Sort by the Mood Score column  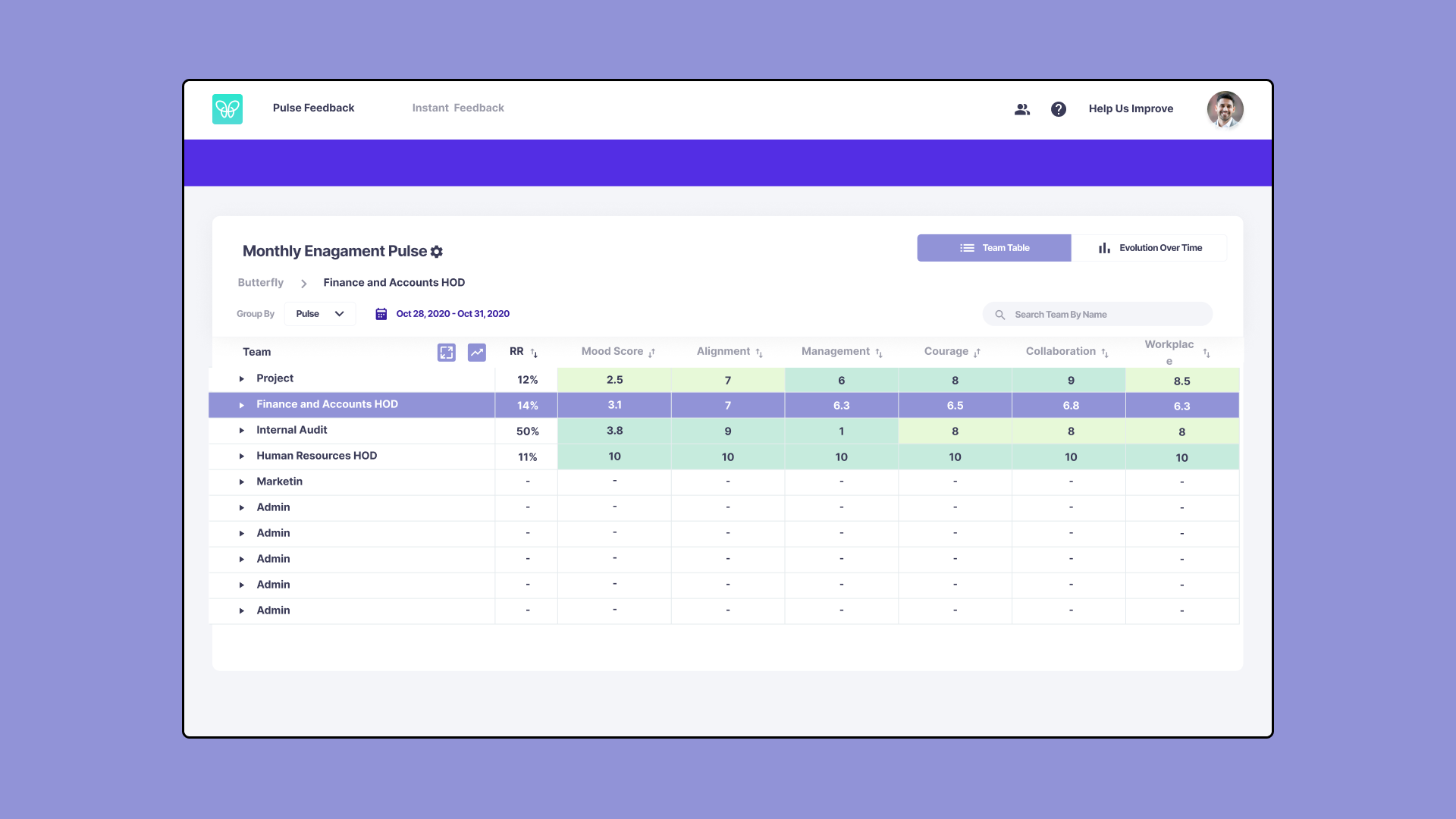coord(651,353)
